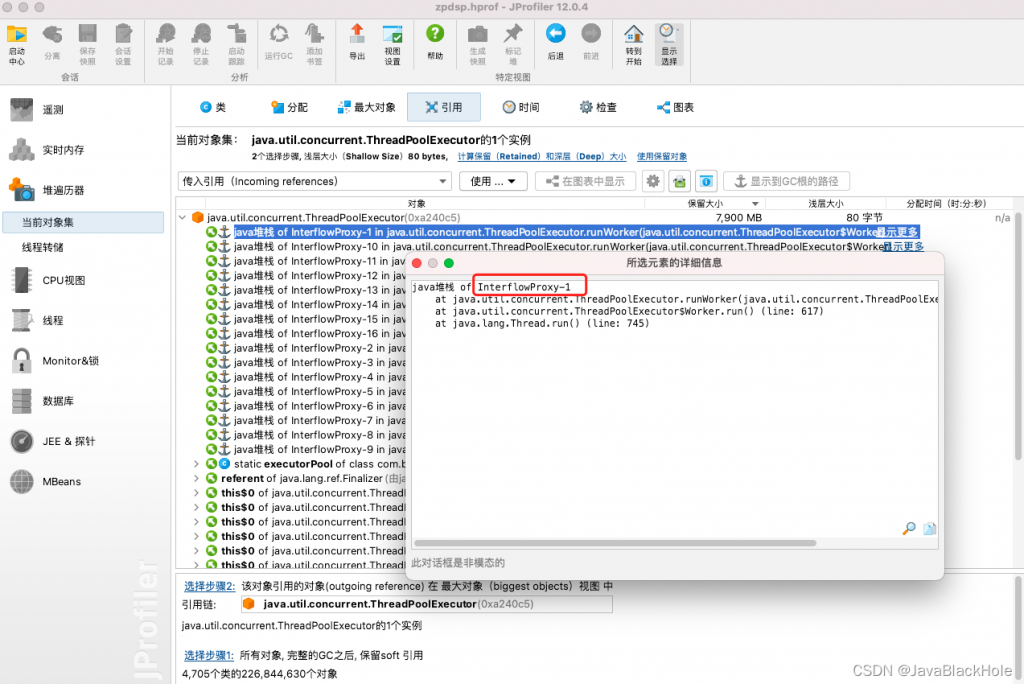Click the green icon right of the gear
Viewport: 1024px width, 684px height.
click(679, 181)
